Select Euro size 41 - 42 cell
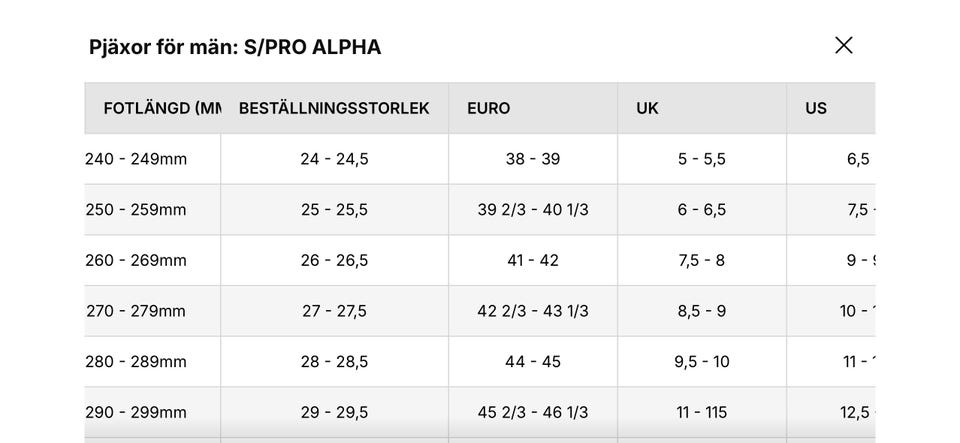960x443 pixels. [x=533, y=260]
